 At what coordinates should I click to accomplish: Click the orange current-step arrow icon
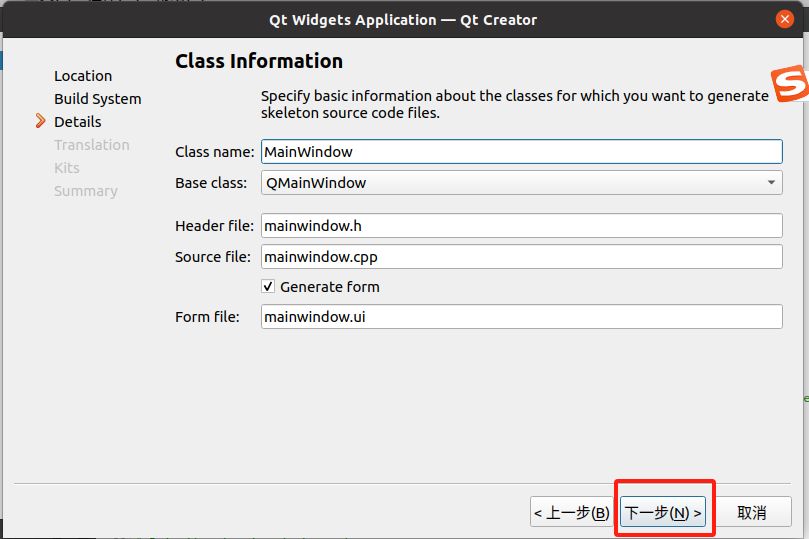(40, 121)
